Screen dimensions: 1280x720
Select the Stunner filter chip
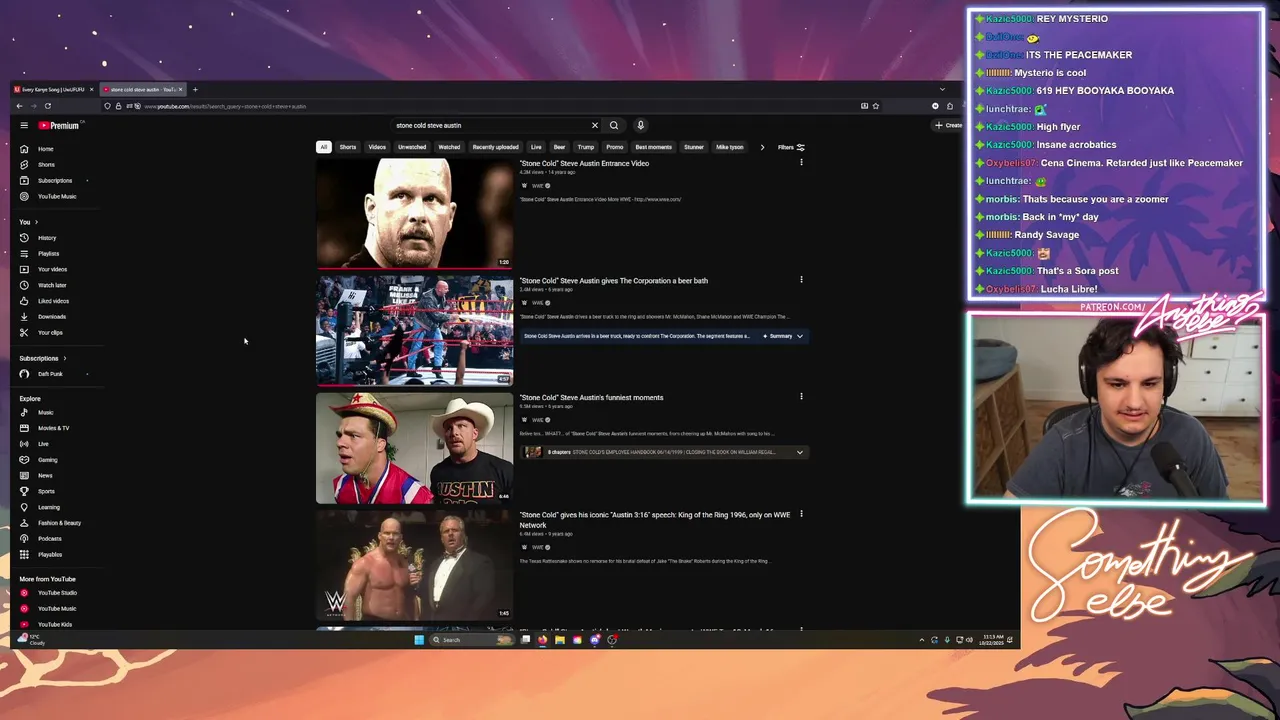pyautogui.click(x=694, y=147)
